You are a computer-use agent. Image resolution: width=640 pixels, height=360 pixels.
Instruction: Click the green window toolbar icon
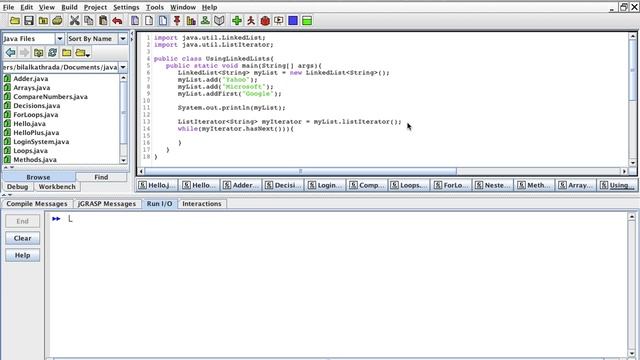point(307,21)
